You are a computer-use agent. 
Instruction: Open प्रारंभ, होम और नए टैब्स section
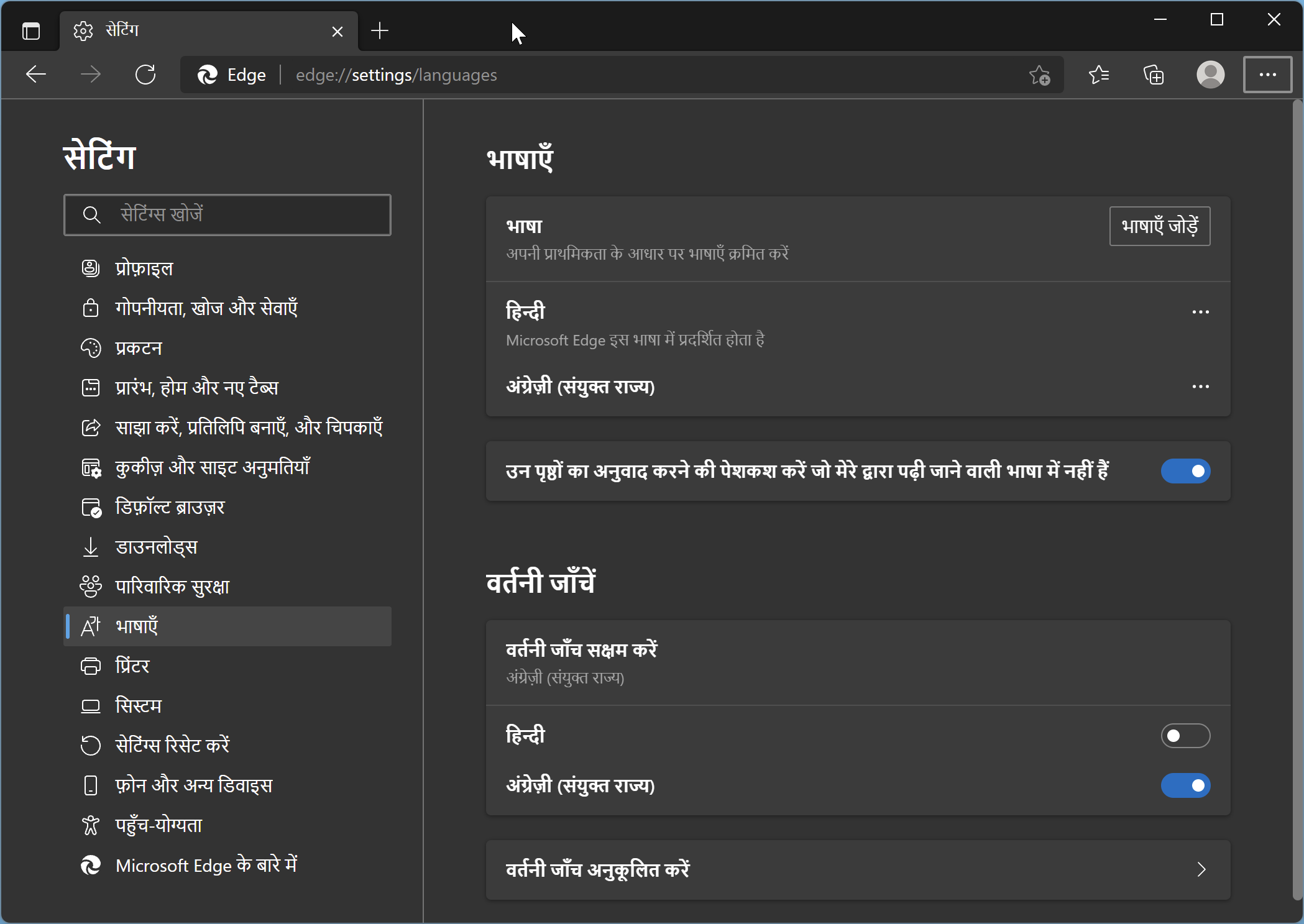pos(227,388)
